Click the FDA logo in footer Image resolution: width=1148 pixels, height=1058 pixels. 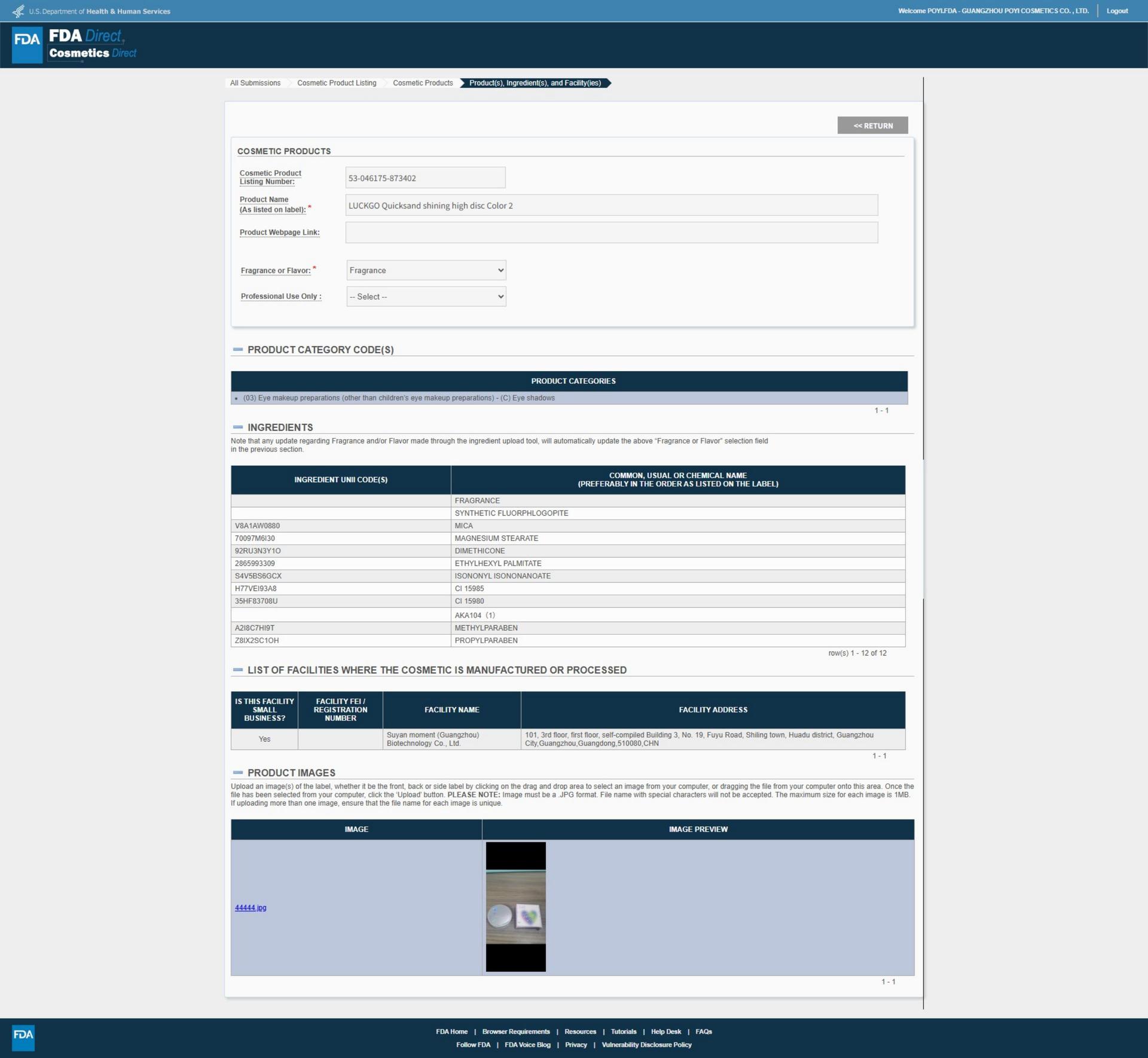tap(23, 1037)
